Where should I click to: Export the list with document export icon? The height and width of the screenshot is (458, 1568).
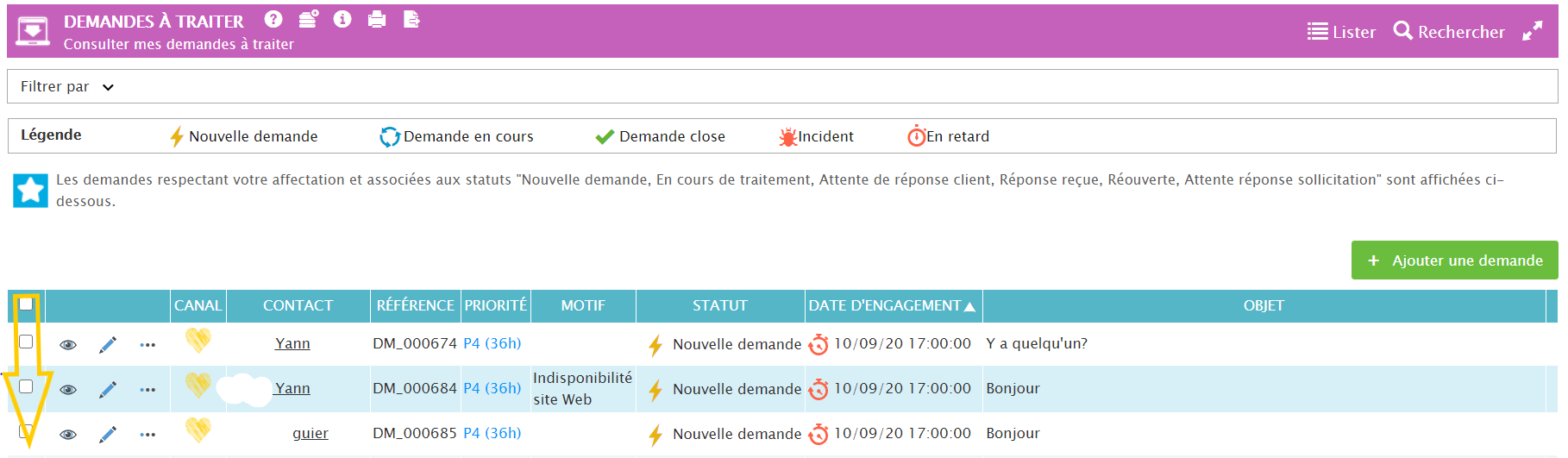[x=411, y=19]
